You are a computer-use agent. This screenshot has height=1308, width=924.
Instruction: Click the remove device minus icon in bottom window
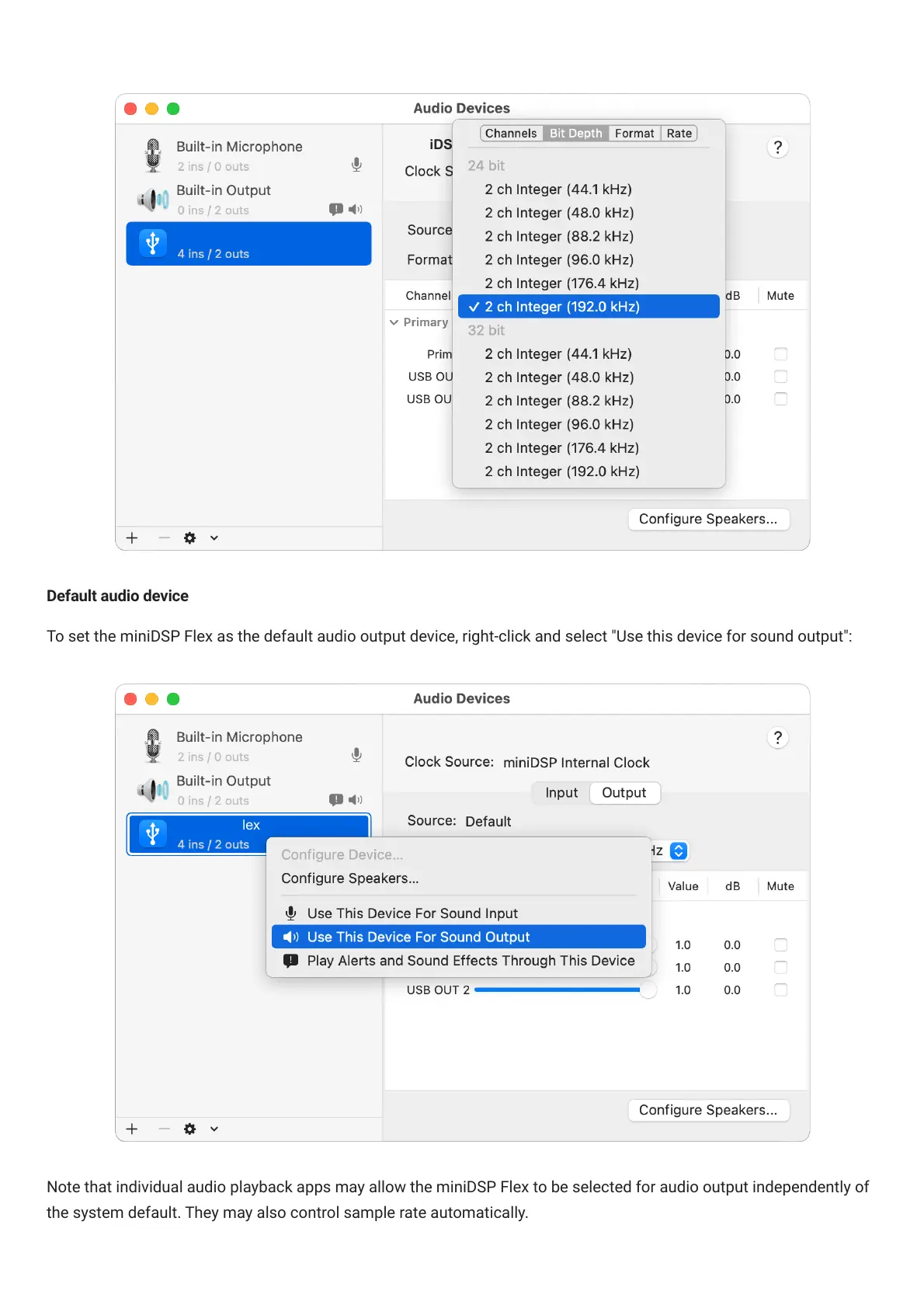point(164,1129)
